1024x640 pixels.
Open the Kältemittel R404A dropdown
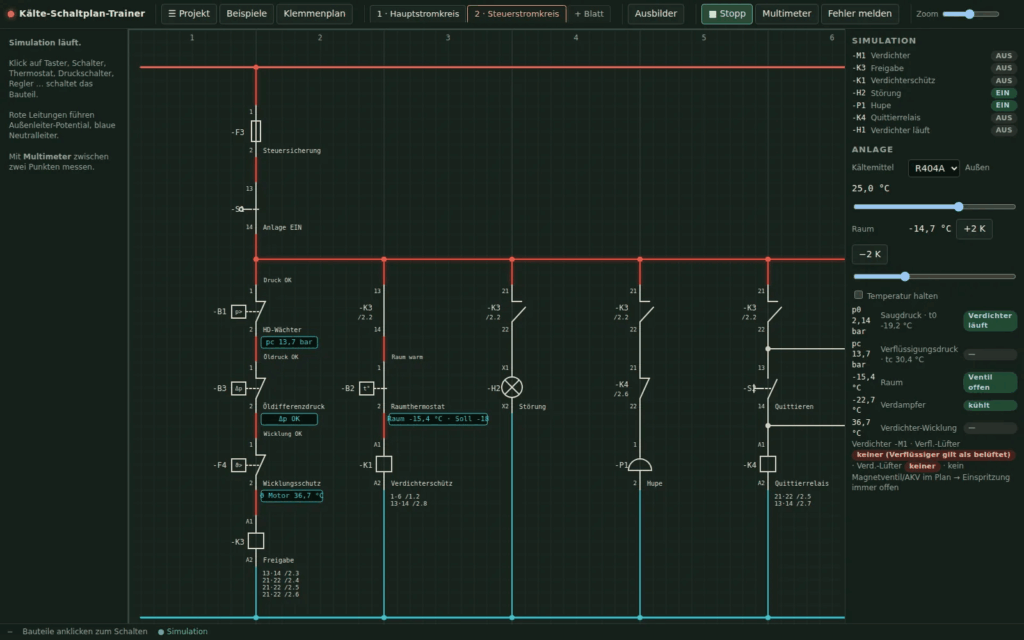(x=933, y=168)
